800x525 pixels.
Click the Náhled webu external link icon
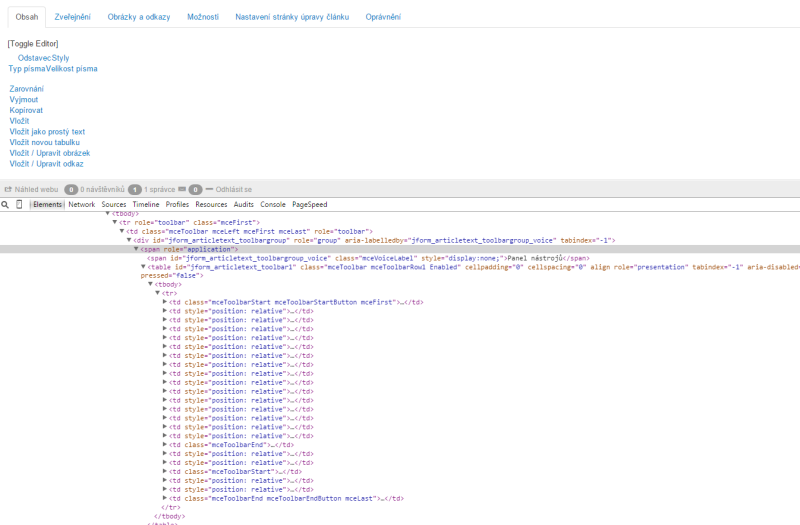tap(8, 189)
